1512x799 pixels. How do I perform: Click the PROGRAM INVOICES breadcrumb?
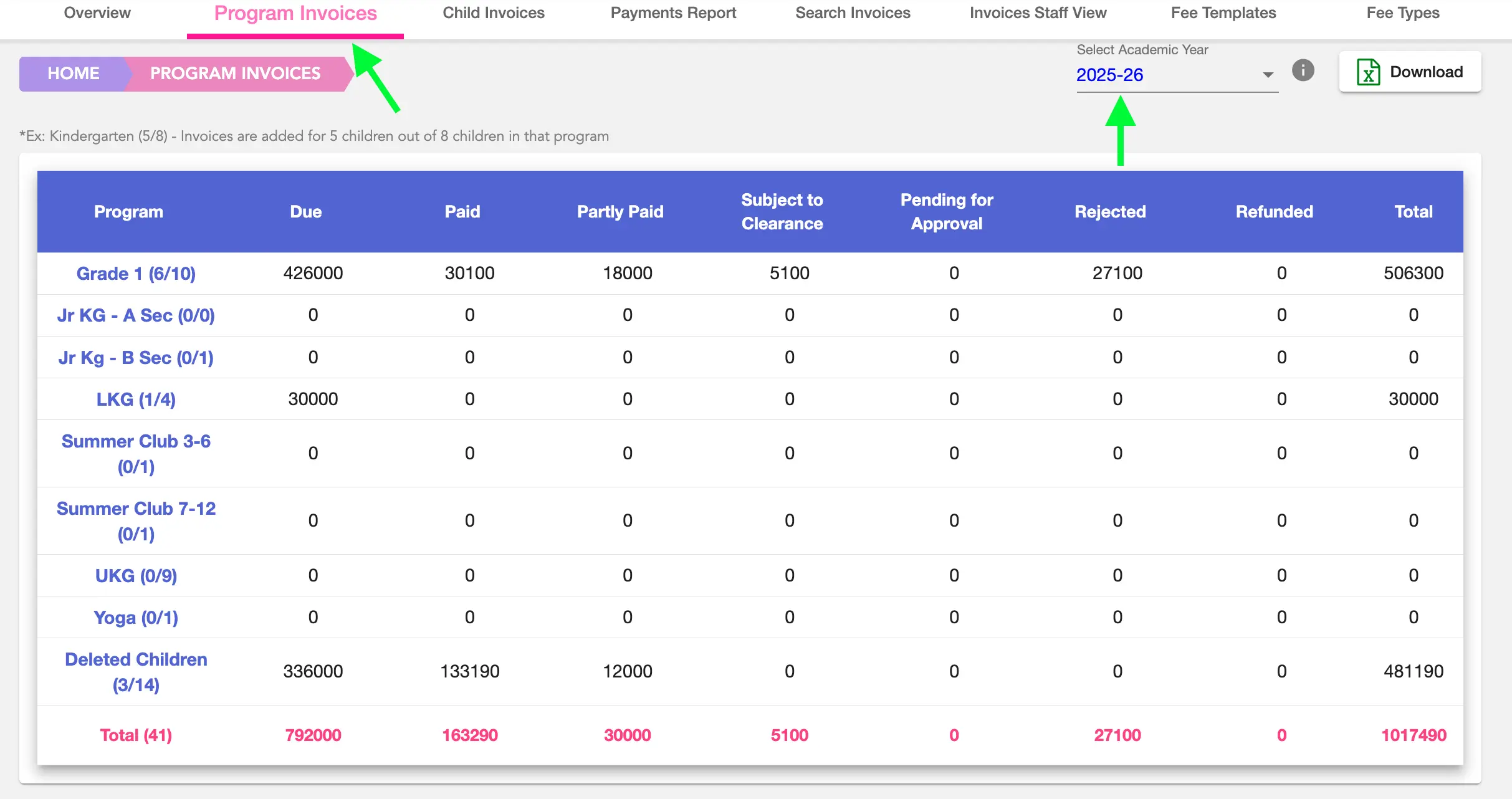[236, 74]
